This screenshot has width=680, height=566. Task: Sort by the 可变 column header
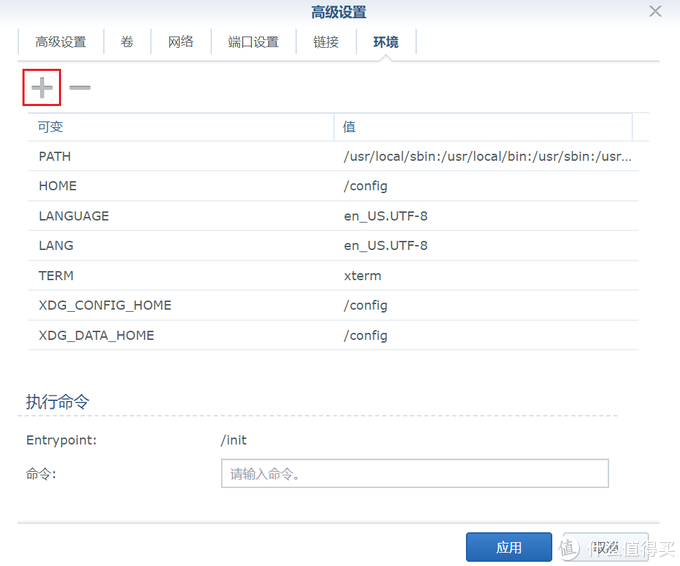[180, 127]
